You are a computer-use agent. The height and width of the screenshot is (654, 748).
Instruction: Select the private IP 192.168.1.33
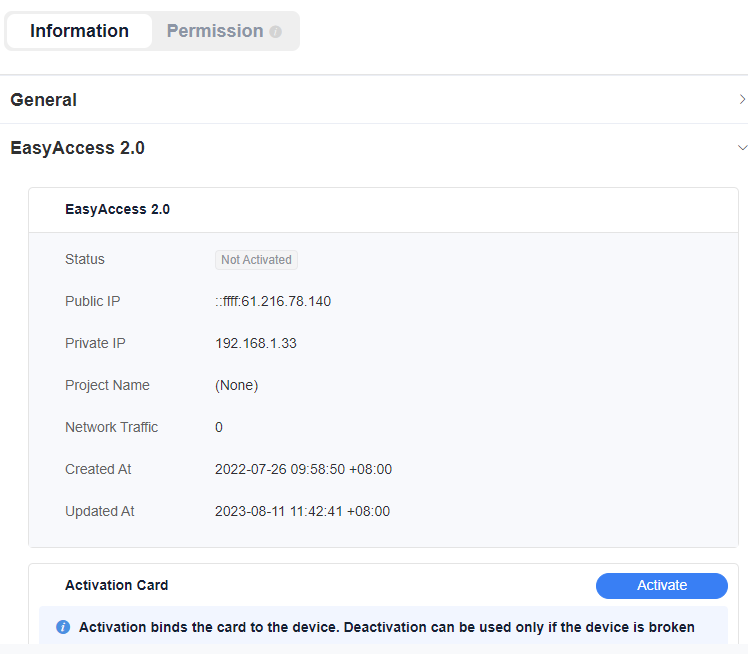(x=256, y=343)
